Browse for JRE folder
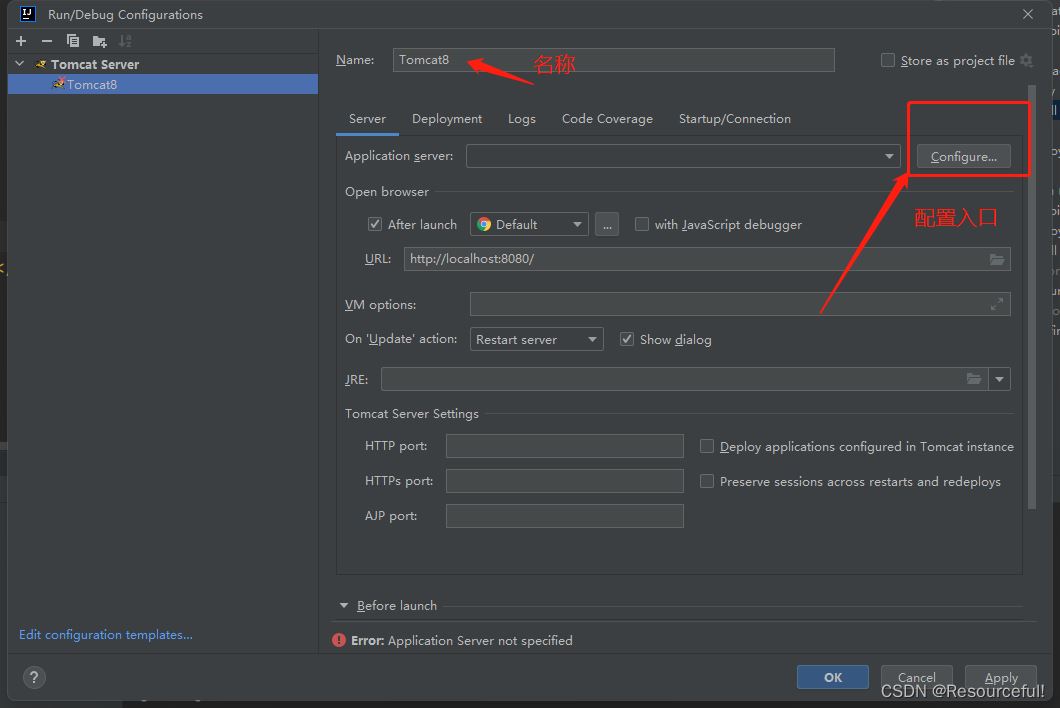 click(973, 379)
